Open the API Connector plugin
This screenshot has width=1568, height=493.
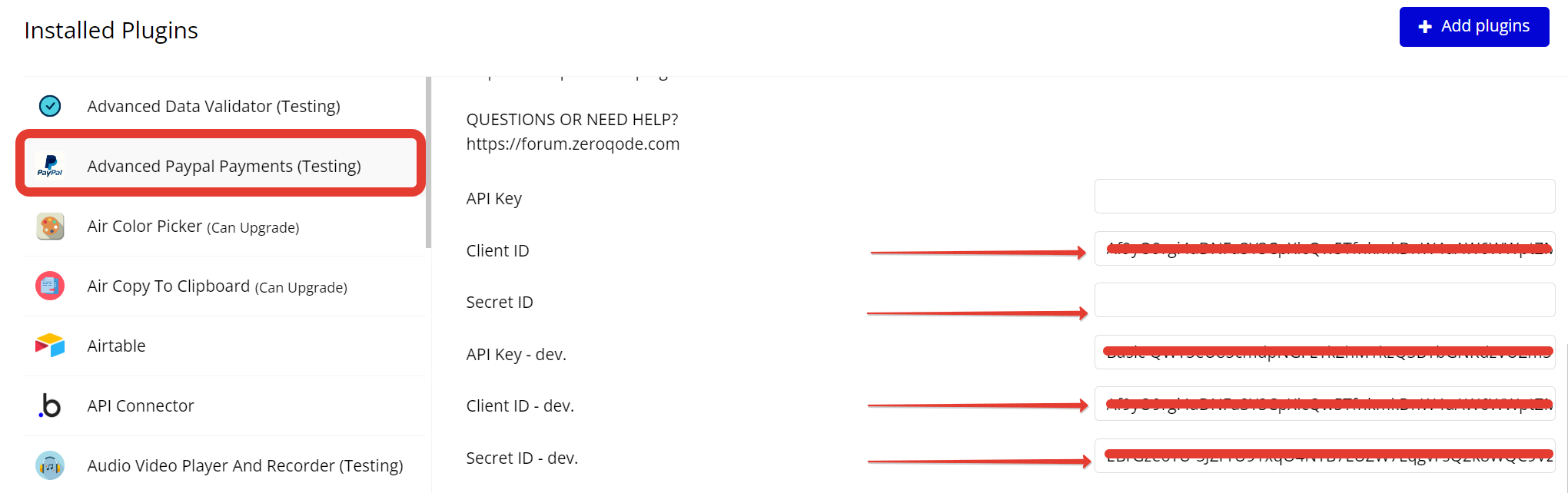point(141,405)
